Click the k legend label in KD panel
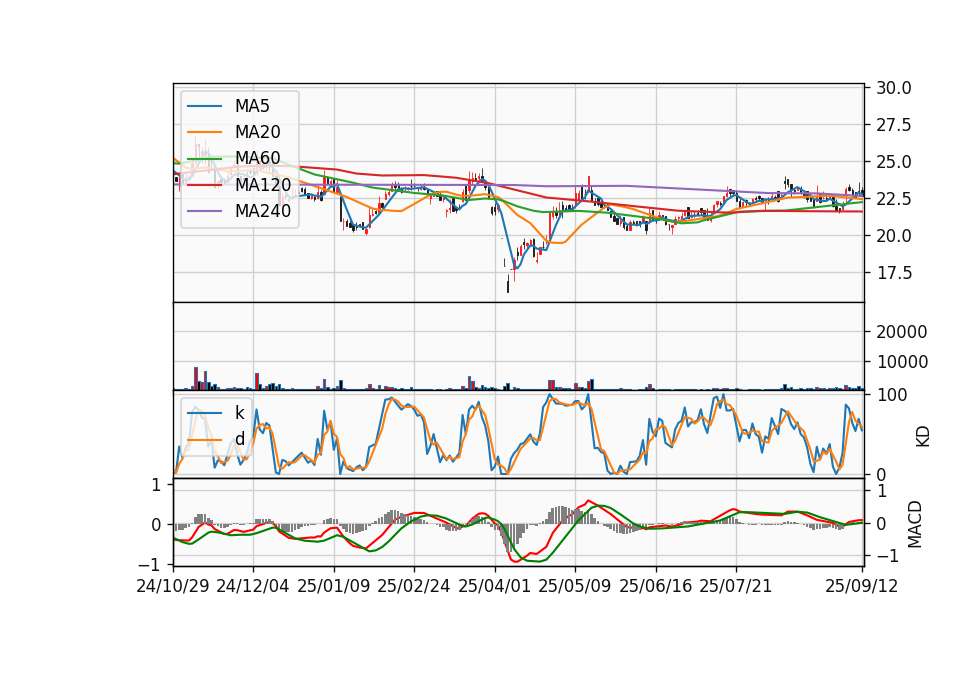The image size is (960, 690). [239, 413]
